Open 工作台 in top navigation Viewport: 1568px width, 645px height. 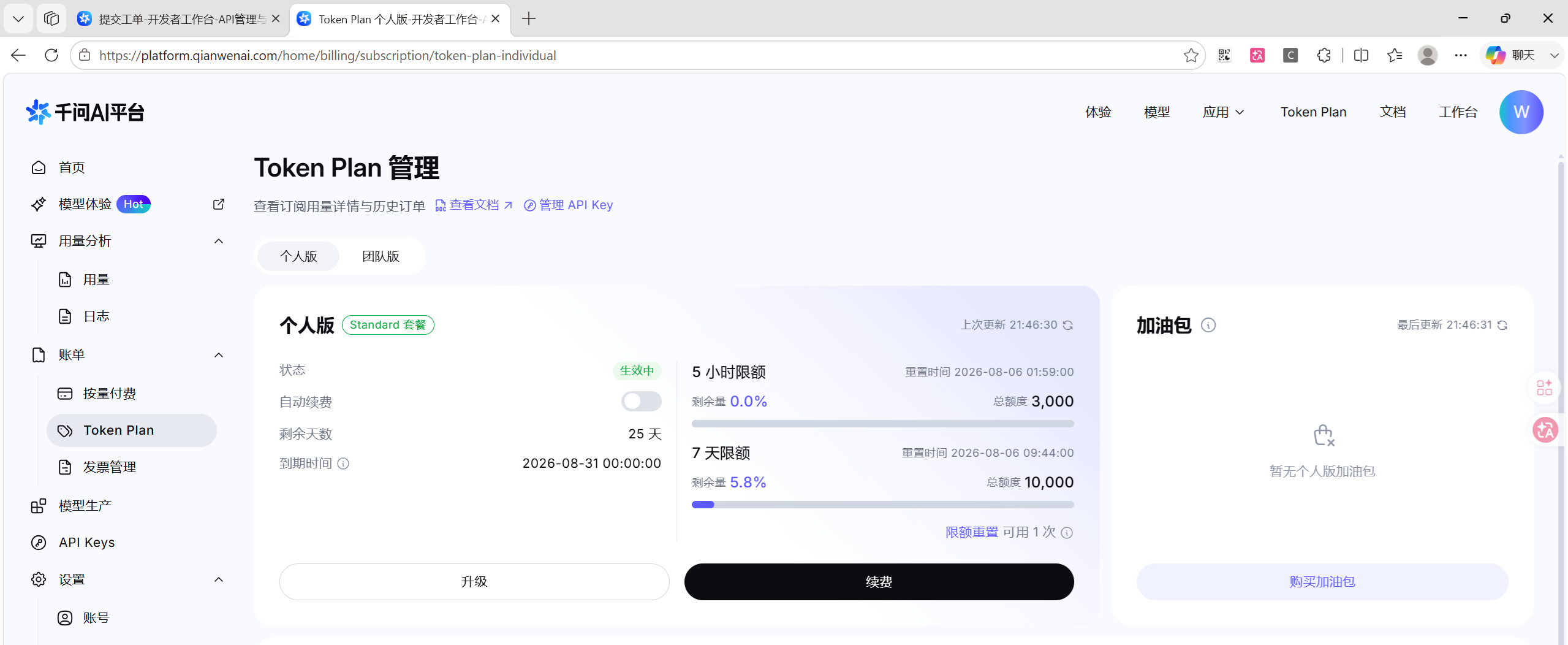click(x=1458, y=112)
